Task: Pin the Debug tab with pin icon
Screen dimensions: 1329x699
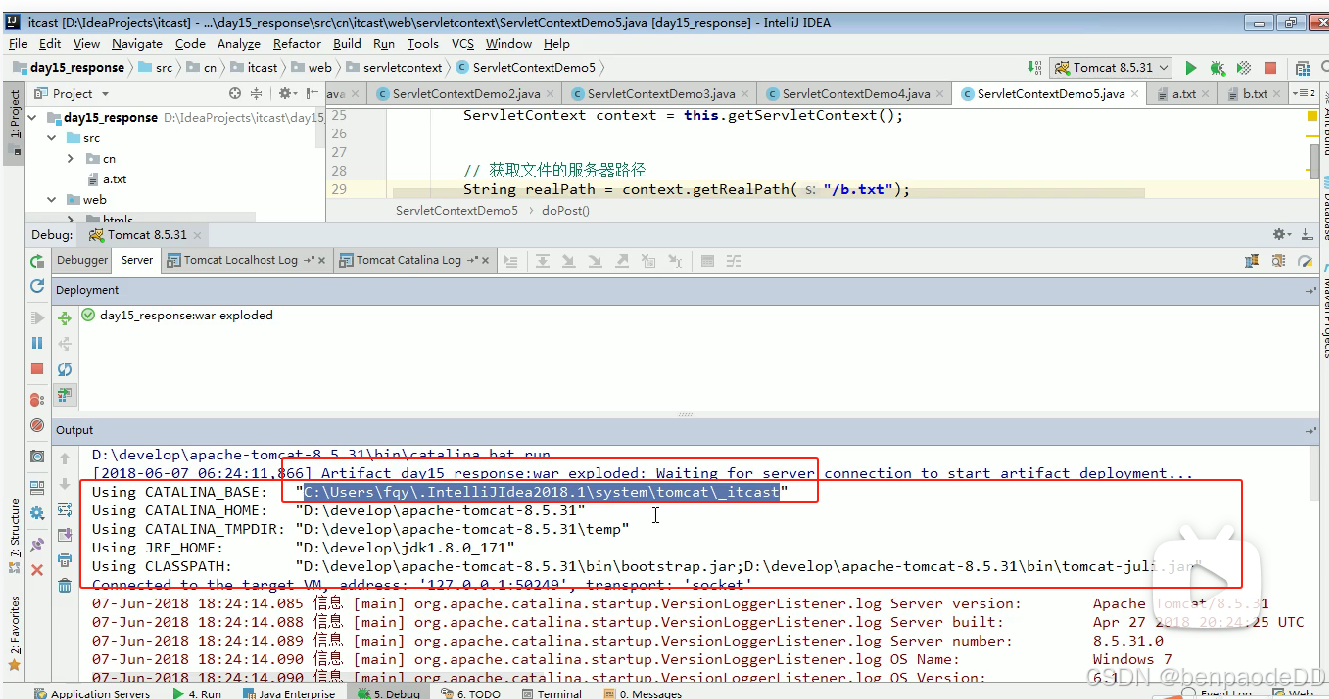Action: (x=37, y=545)
